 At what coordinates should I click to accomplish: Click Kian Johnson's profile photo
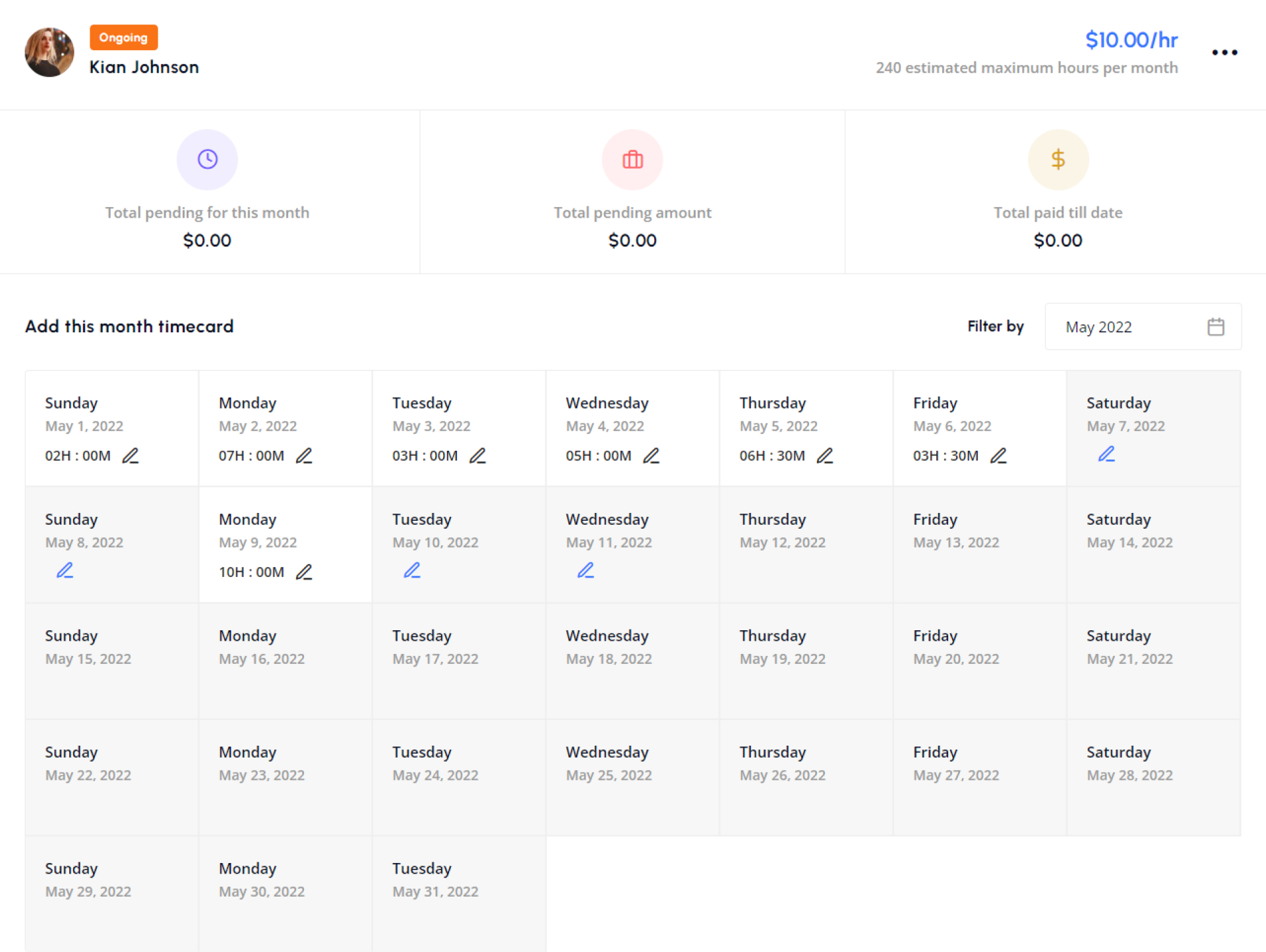click(49, 52)
